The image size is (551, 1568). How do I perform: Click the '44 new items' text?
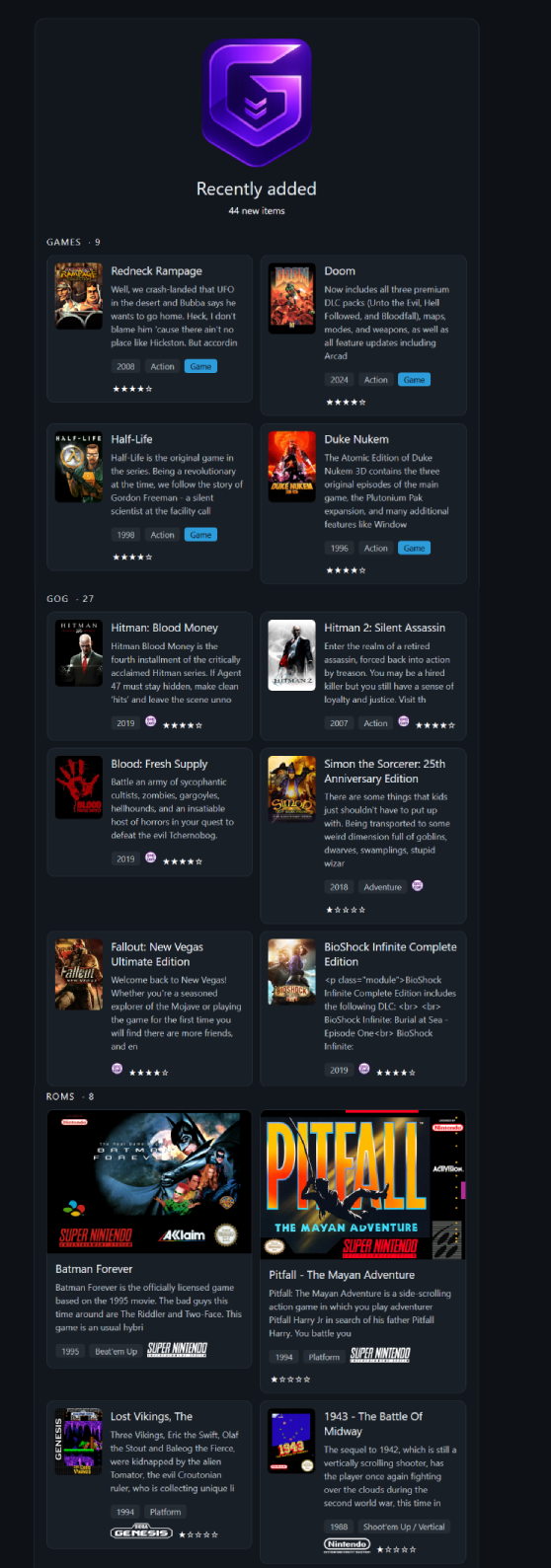tap(257, 211)
